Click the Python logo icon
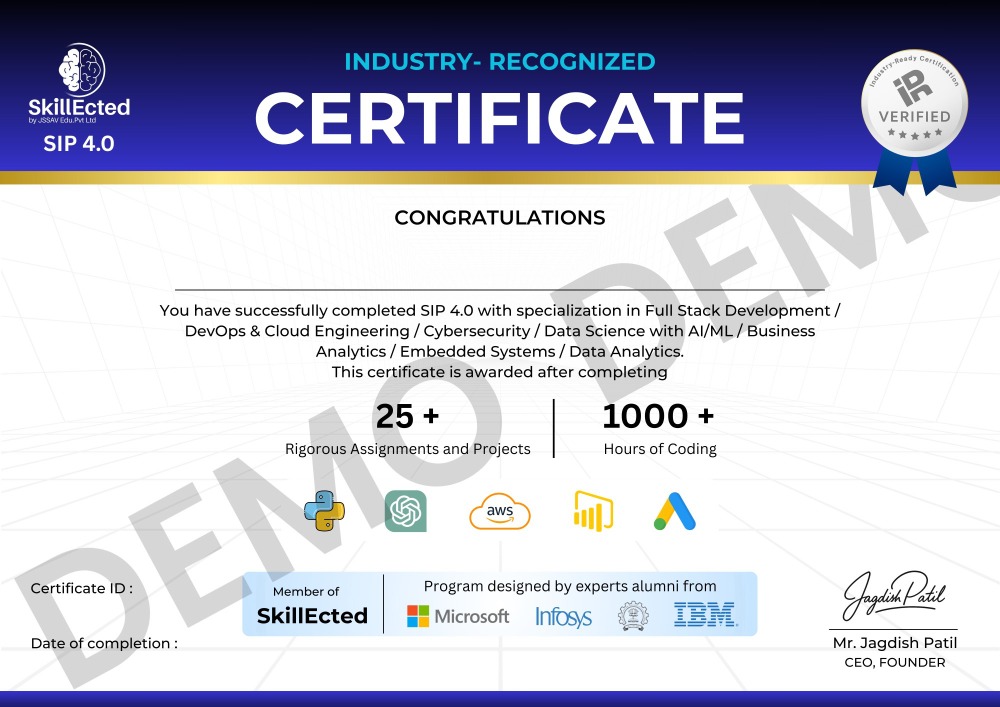 (x=324, y=511)
